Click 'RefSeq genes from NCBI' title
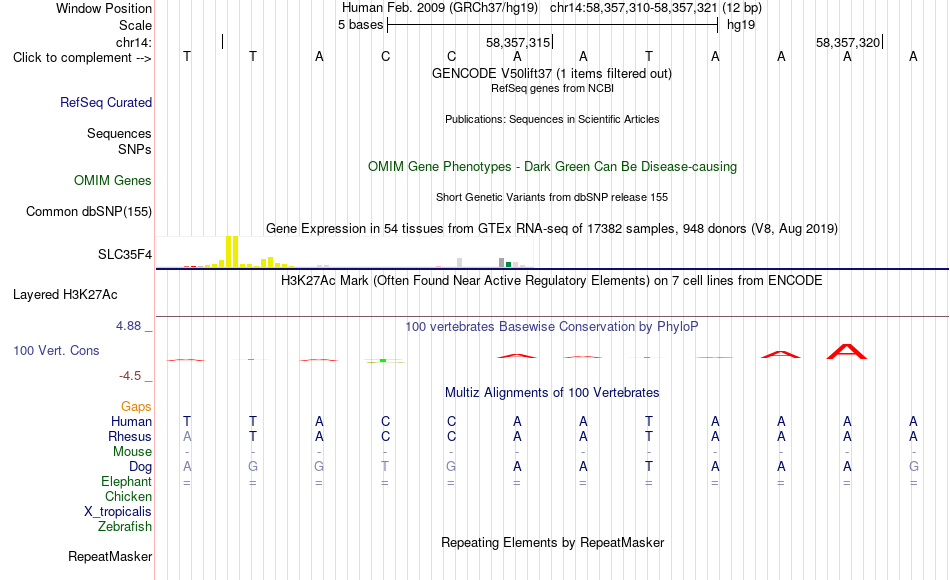This screenshot has width=950, height=580. [x=553, y=88]
